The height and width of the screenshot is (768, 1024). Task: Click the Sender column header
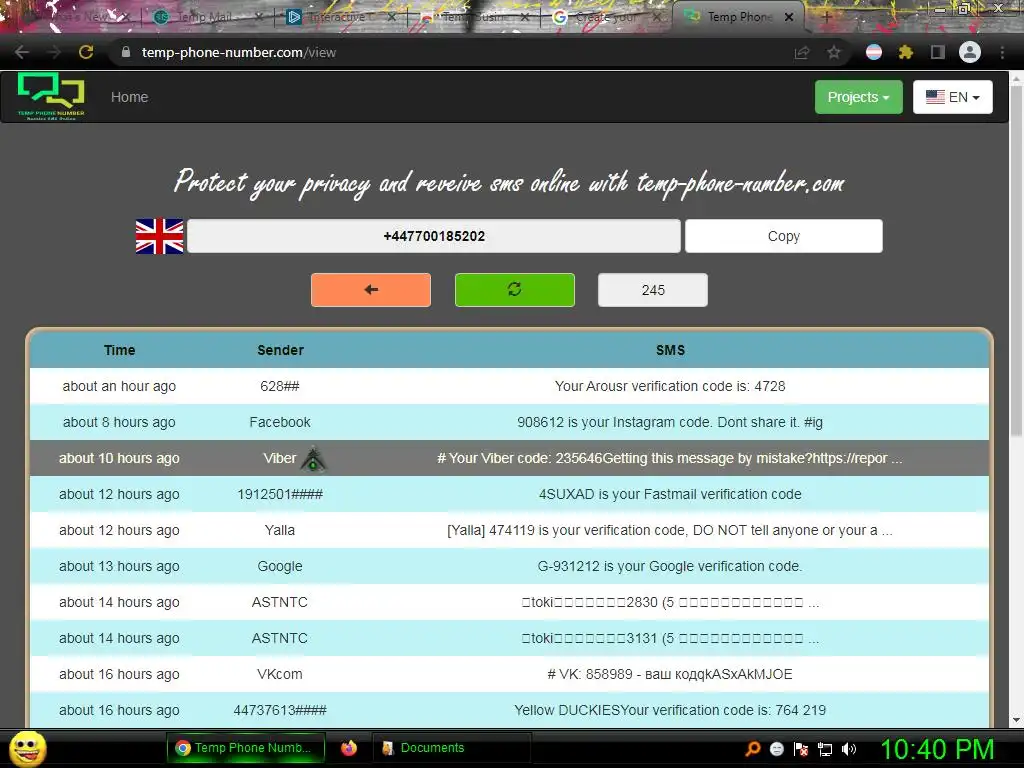pyautogui.click(x=280, y=350)
